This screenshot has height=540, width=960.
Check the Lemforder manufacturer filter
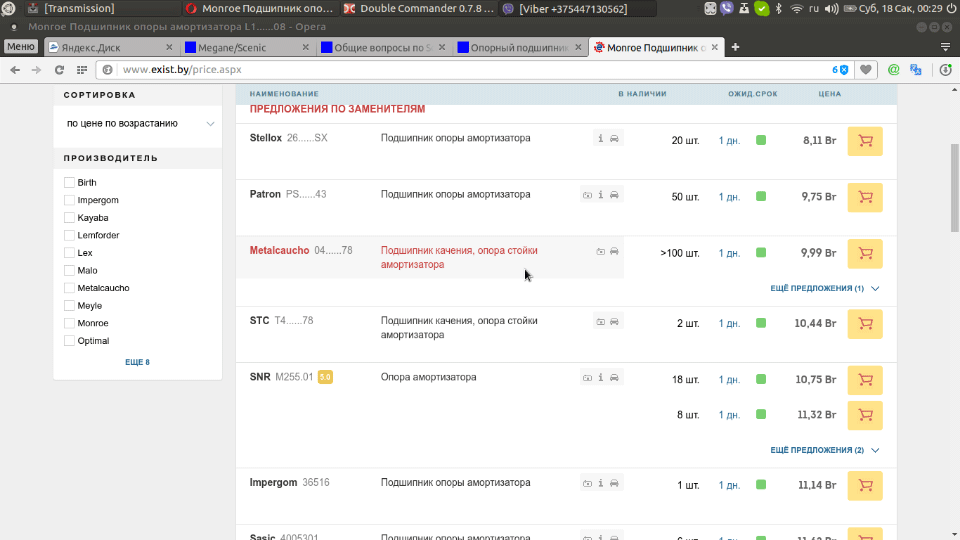[x=69, y=235]
